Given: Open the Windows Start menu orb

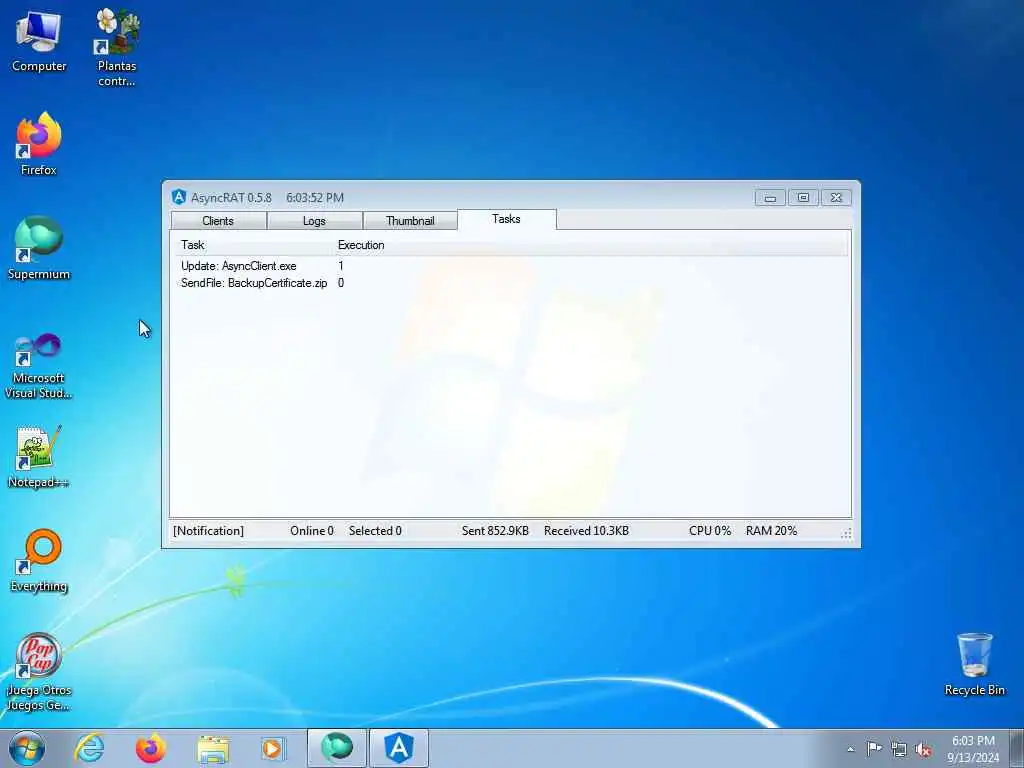Looking at the screenshot, I should (x=27, y=748).
